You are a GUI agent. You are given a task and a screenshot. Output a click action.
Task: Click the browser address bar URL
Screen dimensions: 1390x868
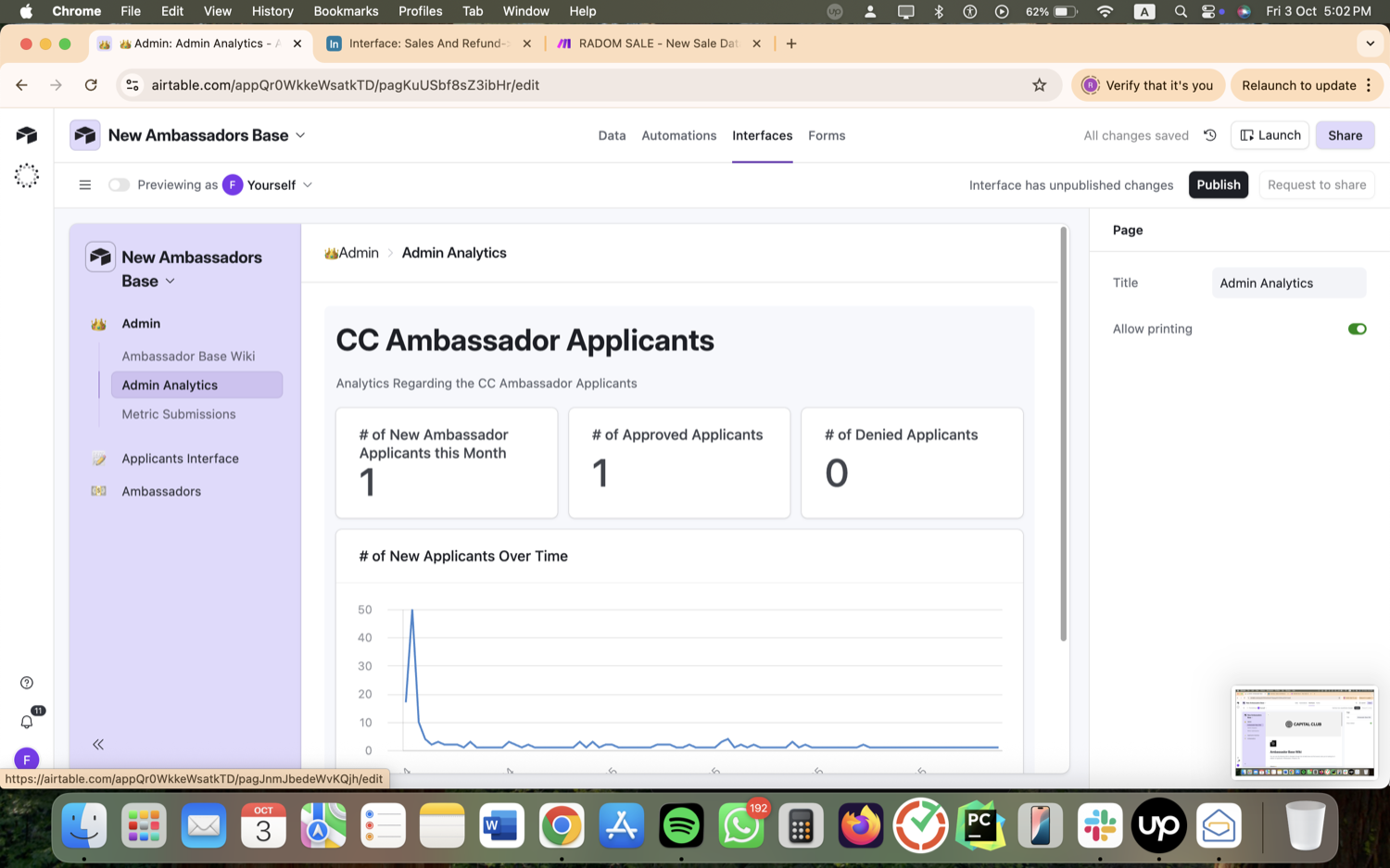(345, 85)
